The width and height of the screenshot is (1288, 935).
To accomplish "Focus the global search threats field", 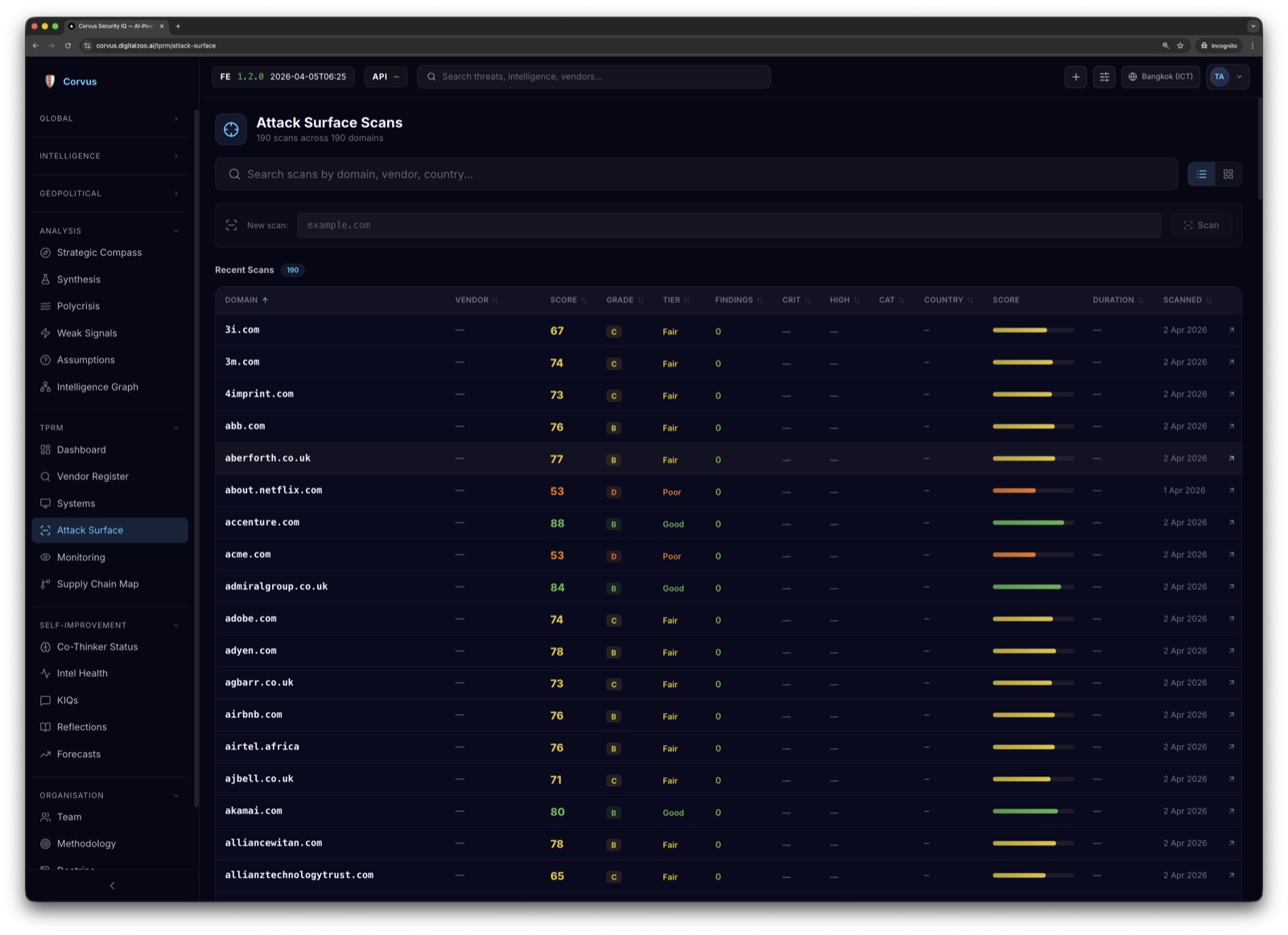I will click(594, 77).
